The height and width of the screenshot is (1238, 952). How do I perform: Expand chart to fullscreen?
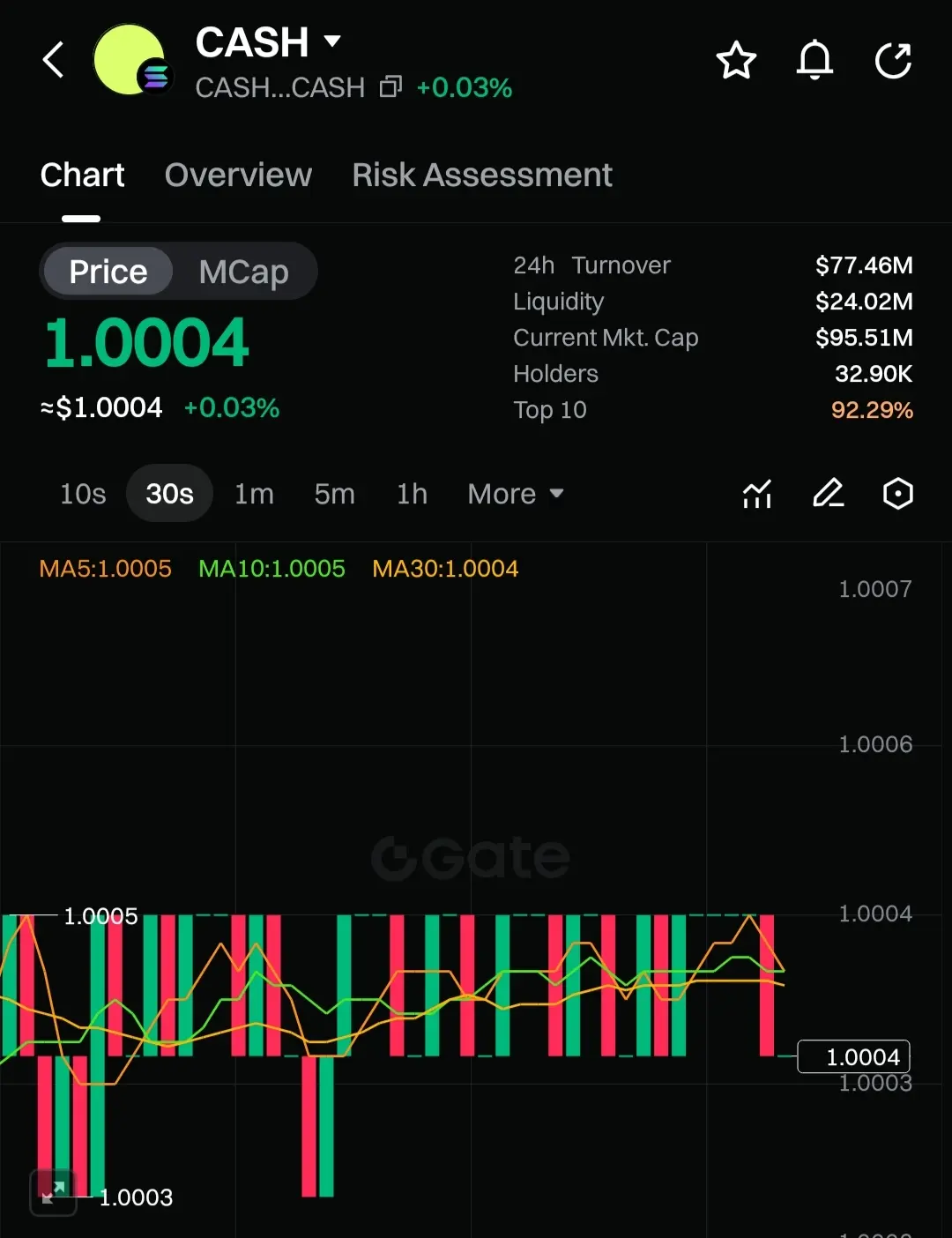[x=53, y=1192]
